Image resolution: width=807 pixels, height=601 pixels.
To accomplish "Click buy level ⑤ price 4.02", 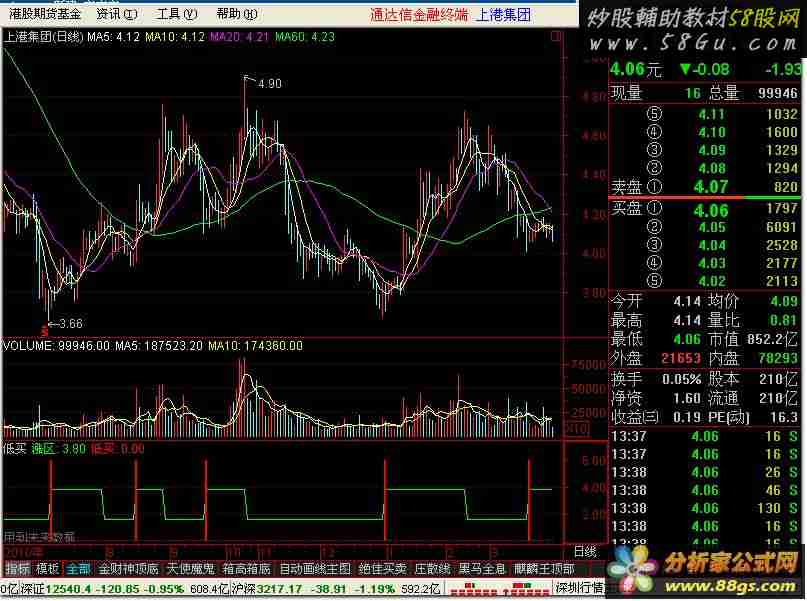I will [712, 281].
